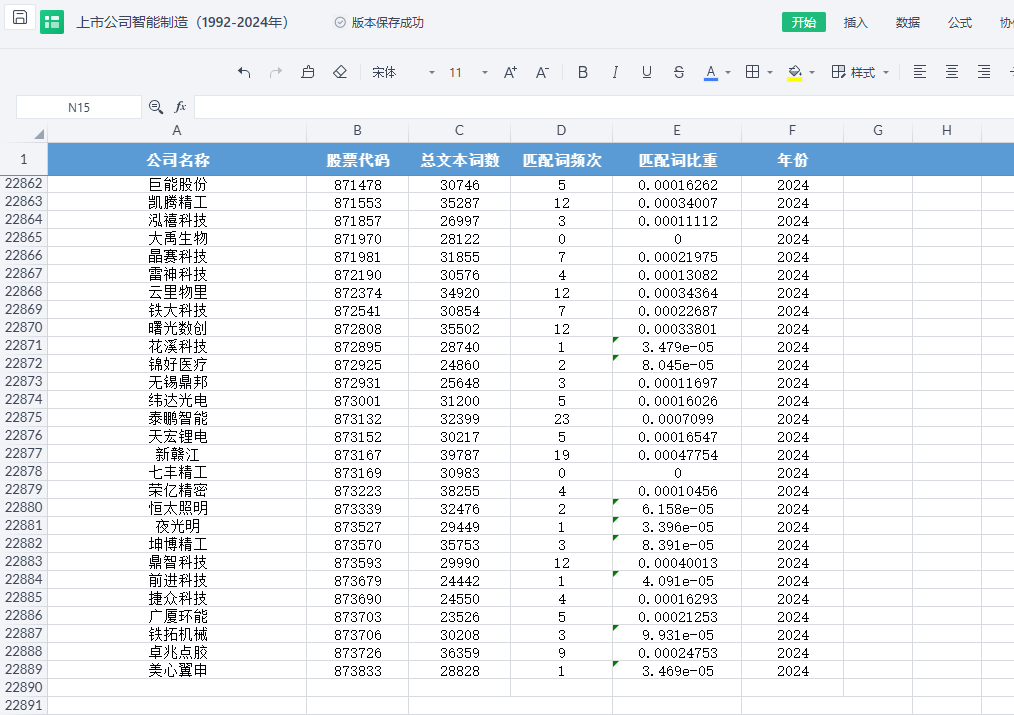Viewport: 1014px width, 715px height.
Task: Select cell 卓兆点胶
Action: [177, 653]
